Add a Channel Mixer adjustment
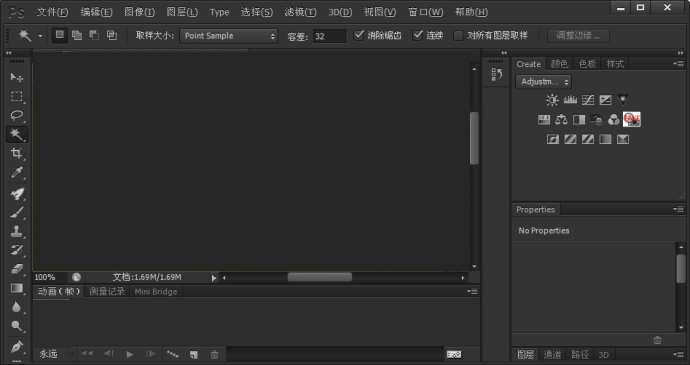This screenshot has height=365, width=690. [614, 120]
